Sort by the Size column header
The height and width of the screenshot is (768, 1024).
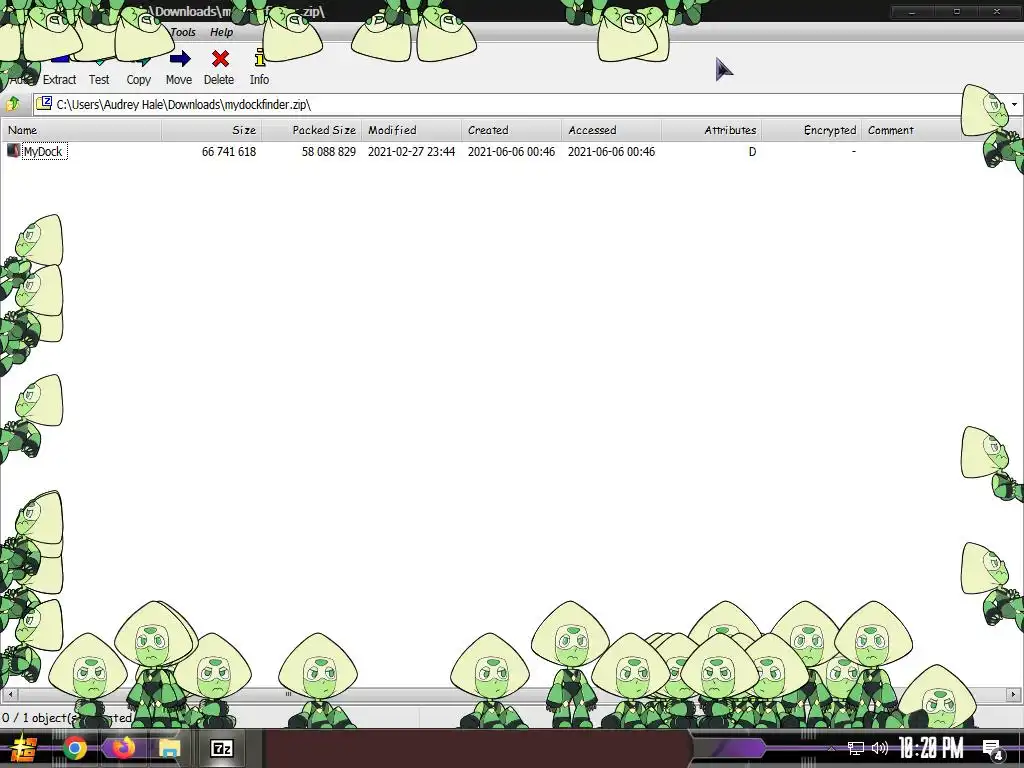click(x=212, y=130)
